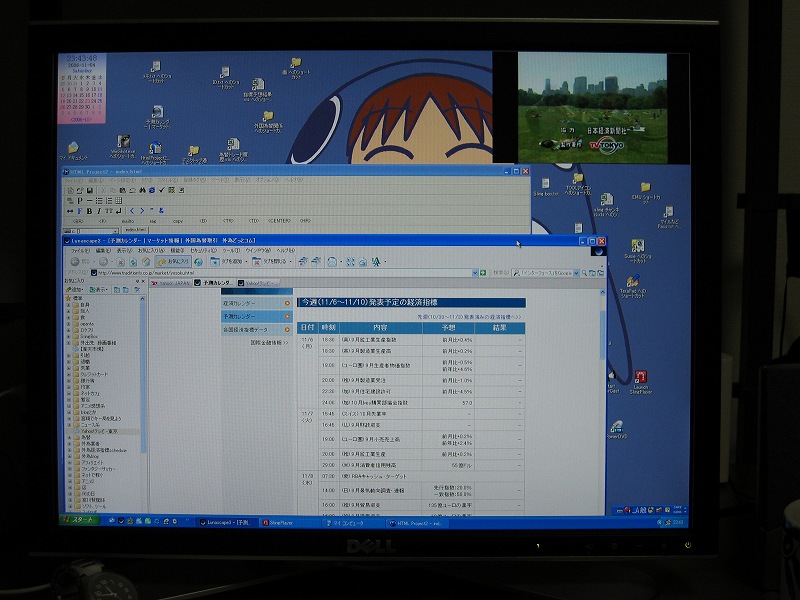Click Windows スタート button
800x600 pixels.
tap(79, 520)
